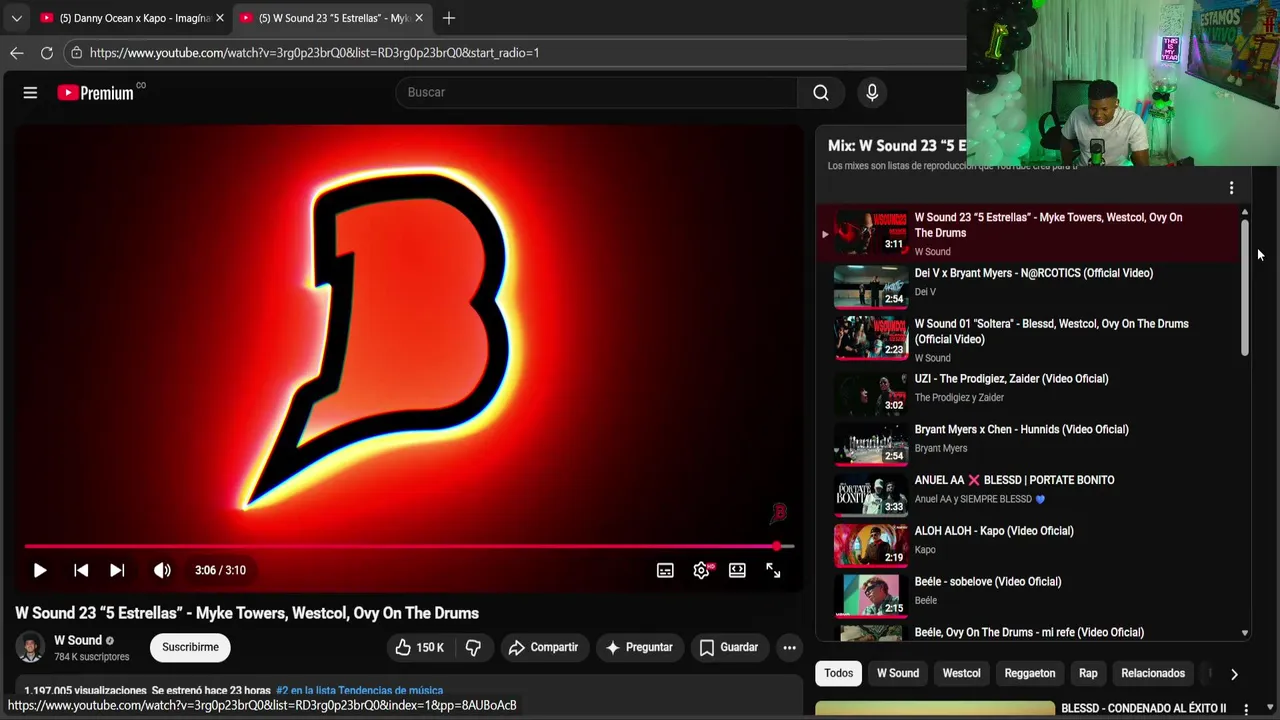Subscribe with Suscribirme button
This screenshot has width=1280, height=720.
190,647
